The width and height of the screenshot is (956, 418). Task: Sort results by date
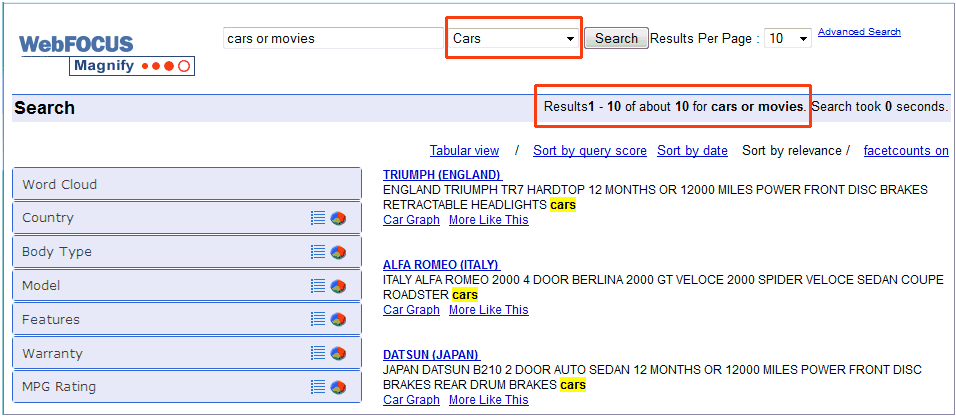[x=692, y=151]
